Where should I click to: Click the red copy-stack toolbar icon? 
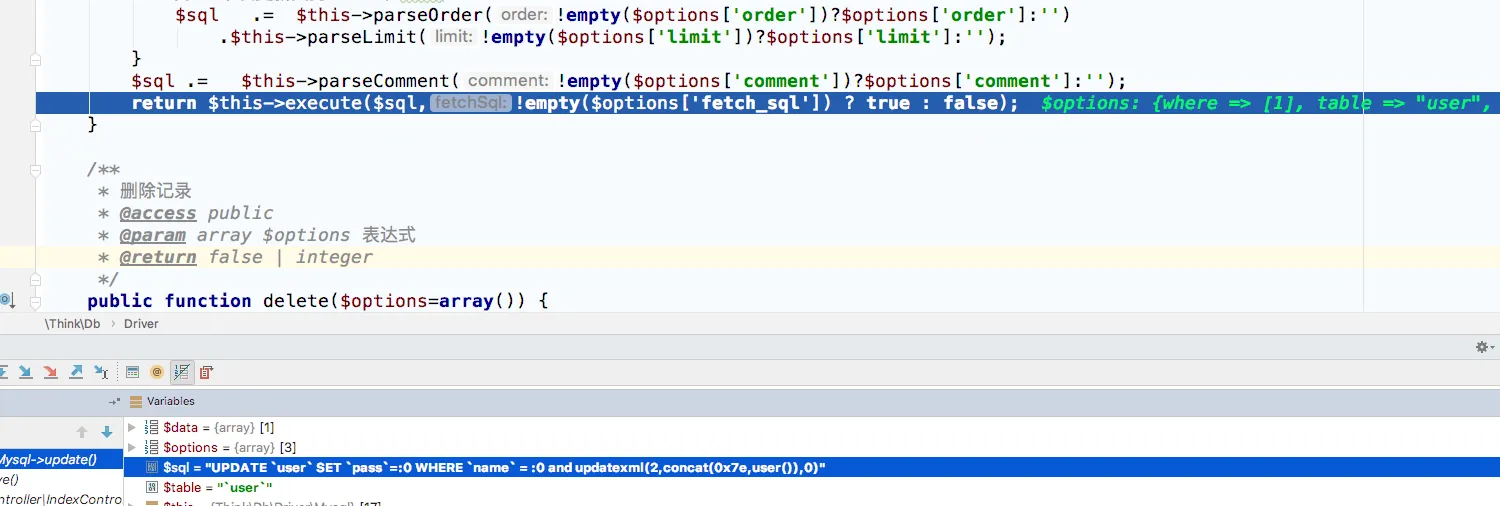pos(206,372)
